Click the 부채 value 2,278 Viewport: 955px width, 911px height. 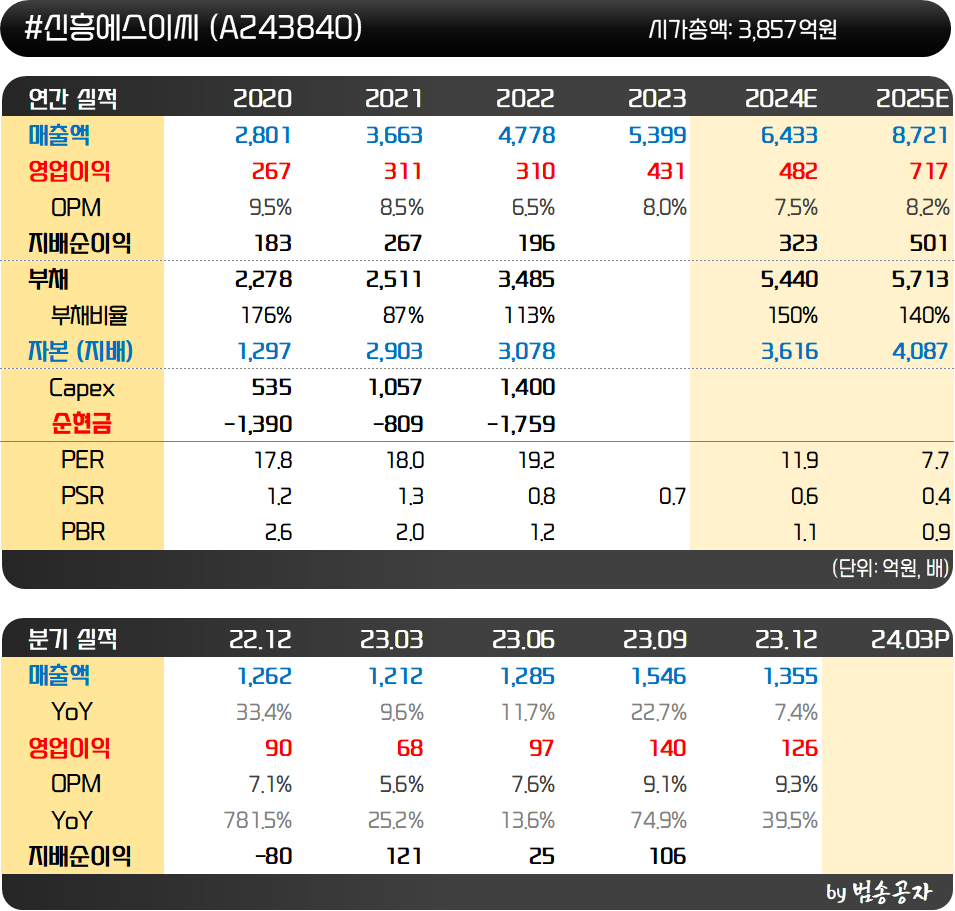tap(263, 280)
